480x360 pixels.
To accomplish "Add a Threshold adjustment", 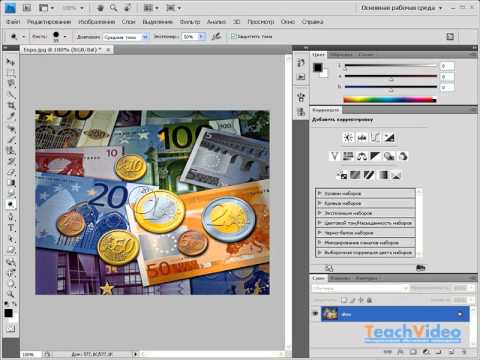I will pyautogui.click(x=369, y=175).
